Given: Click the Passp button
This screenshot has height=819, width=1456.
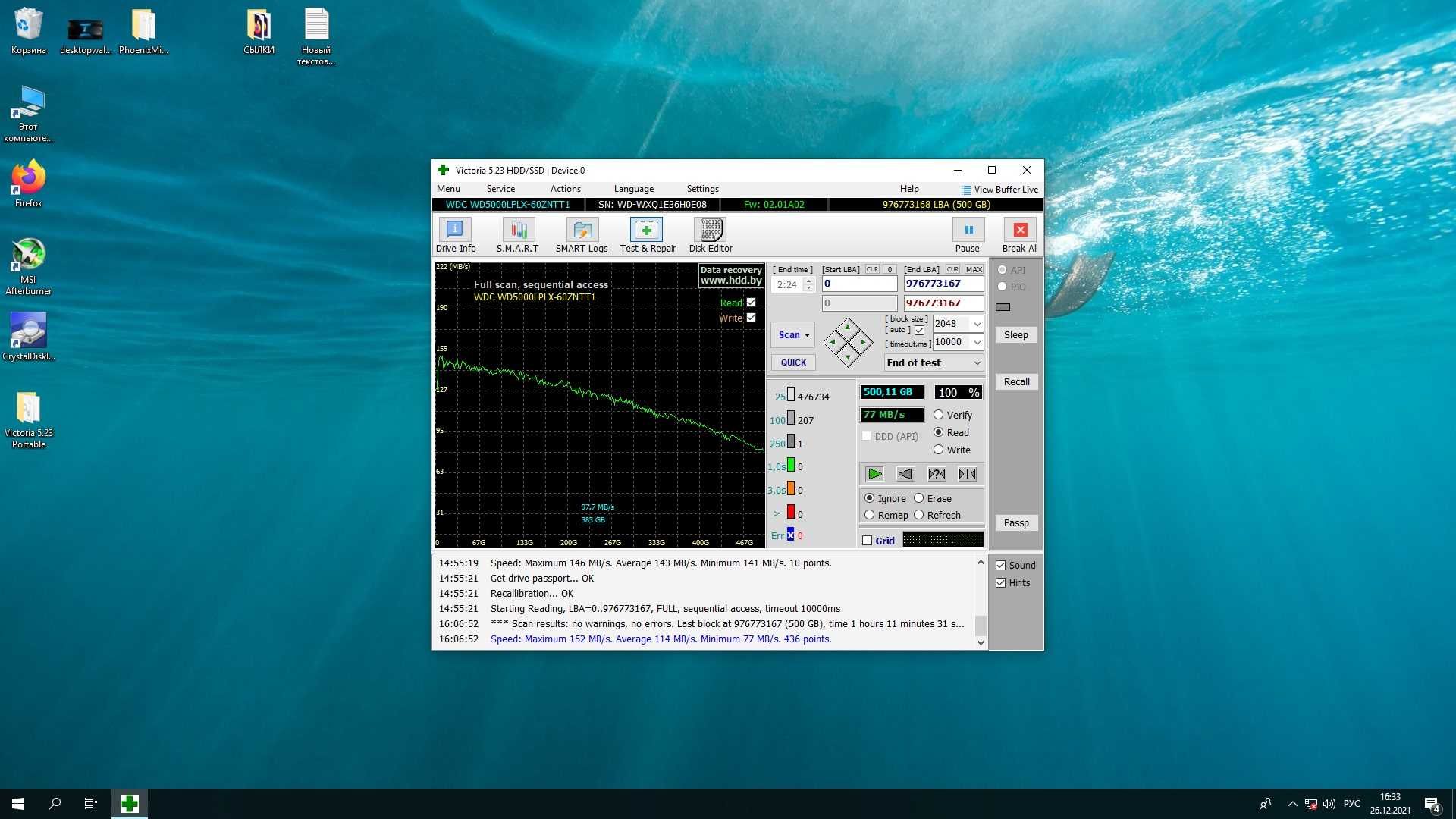Looking at the screenshot, I should pyautogui.click(x=1016, y=523).
